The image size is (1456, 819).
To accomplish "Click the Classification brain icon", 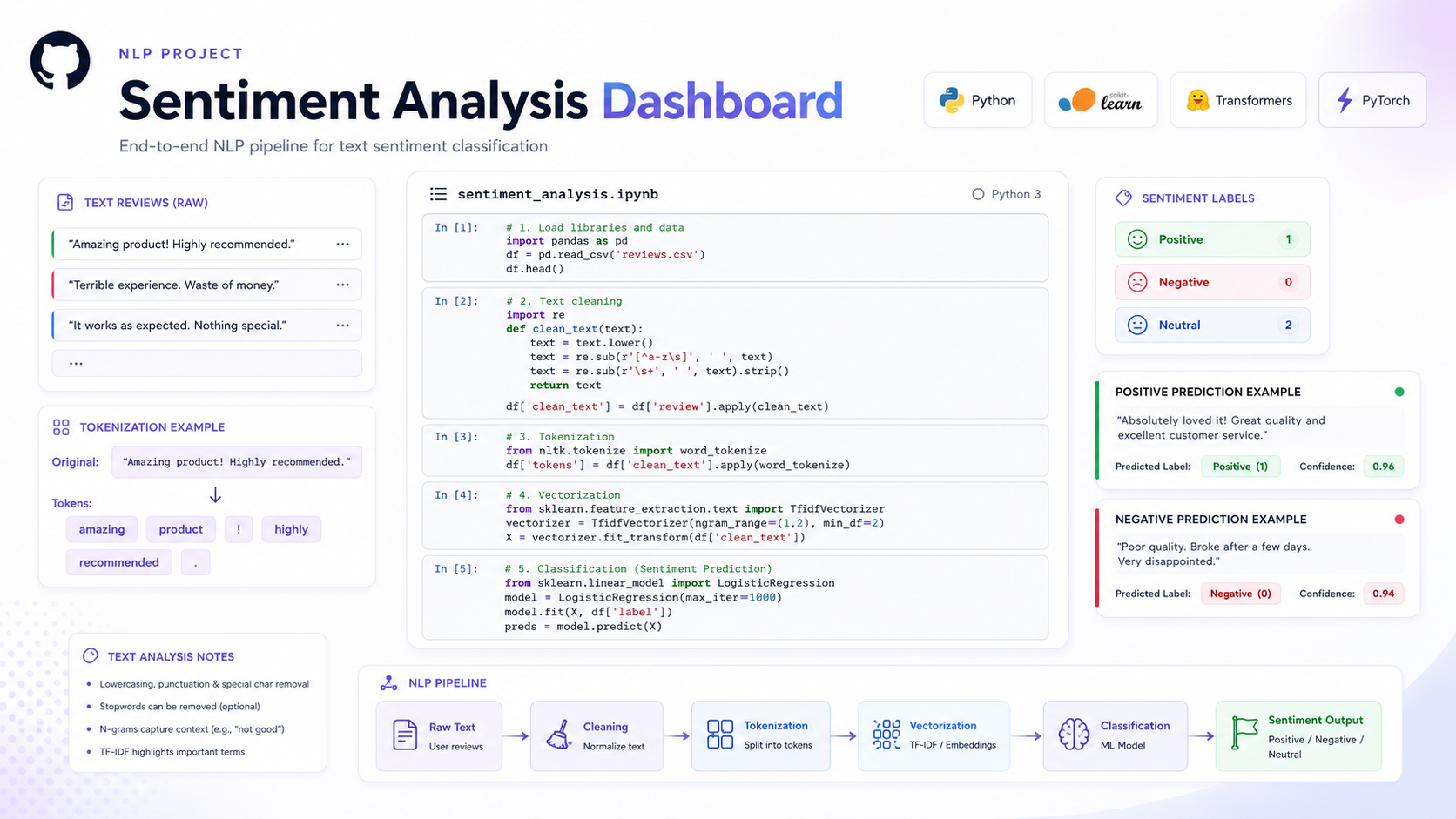I will pos(1074,735).
